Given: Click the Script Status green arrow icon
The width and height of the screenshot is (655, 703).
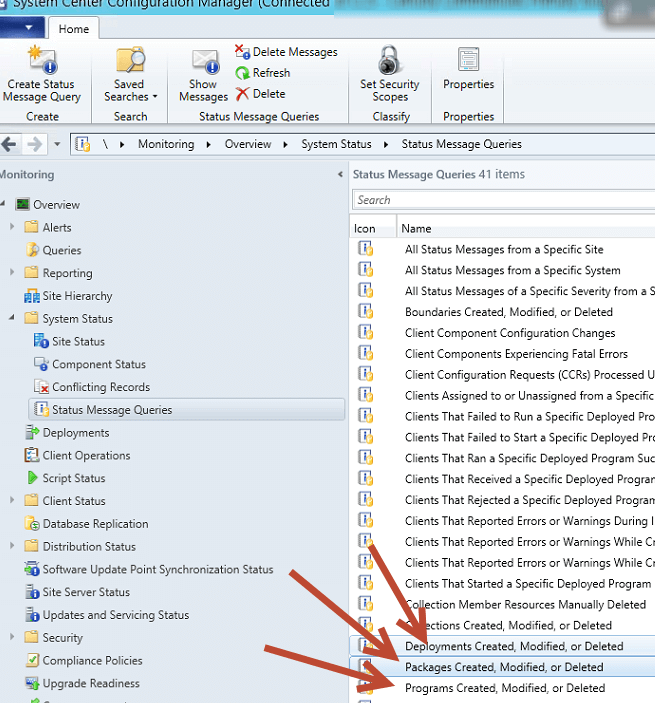Looking at the screenshot, I should pyautogui.click(x=32, y=478).
